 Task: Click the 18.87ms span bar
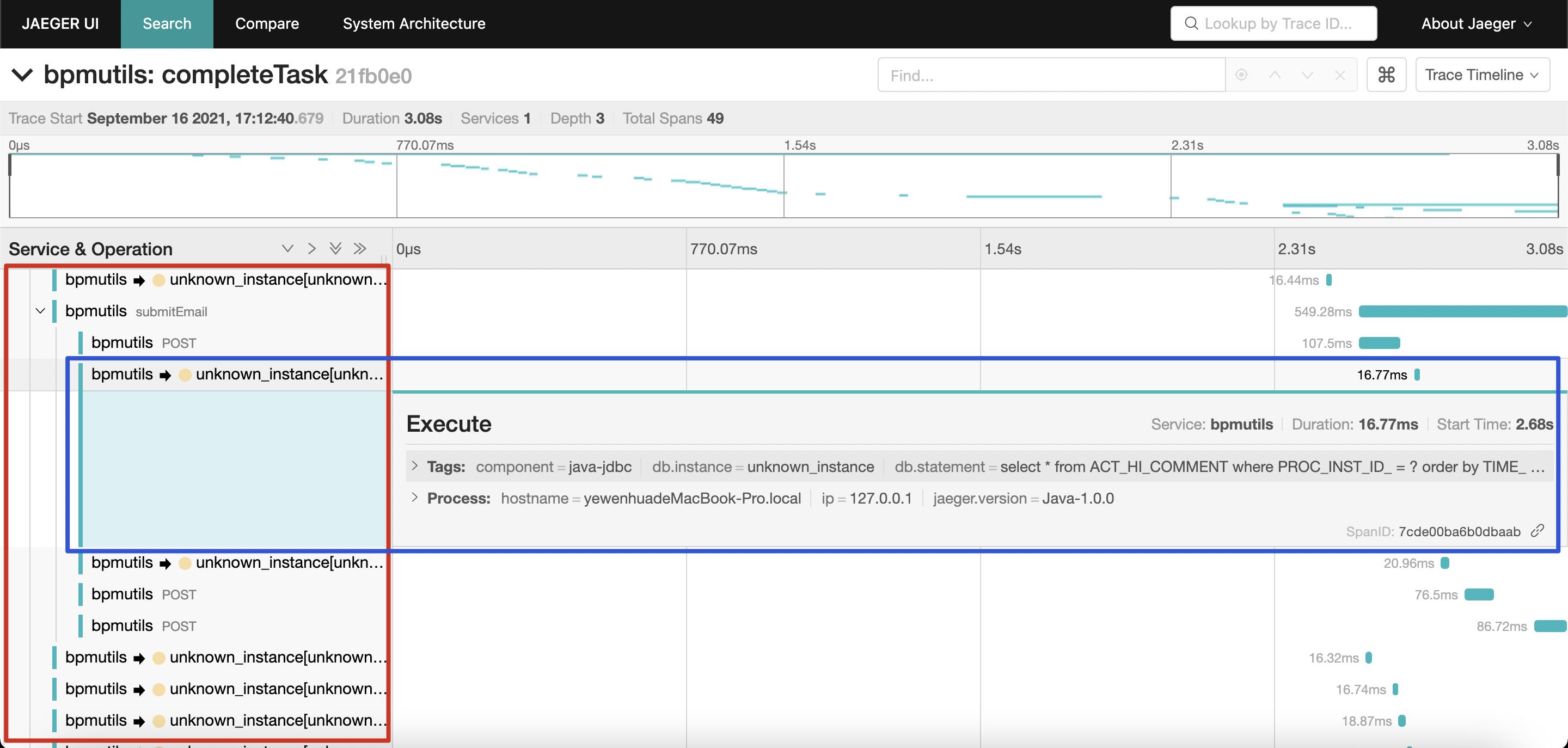[x=1402, y=721]
